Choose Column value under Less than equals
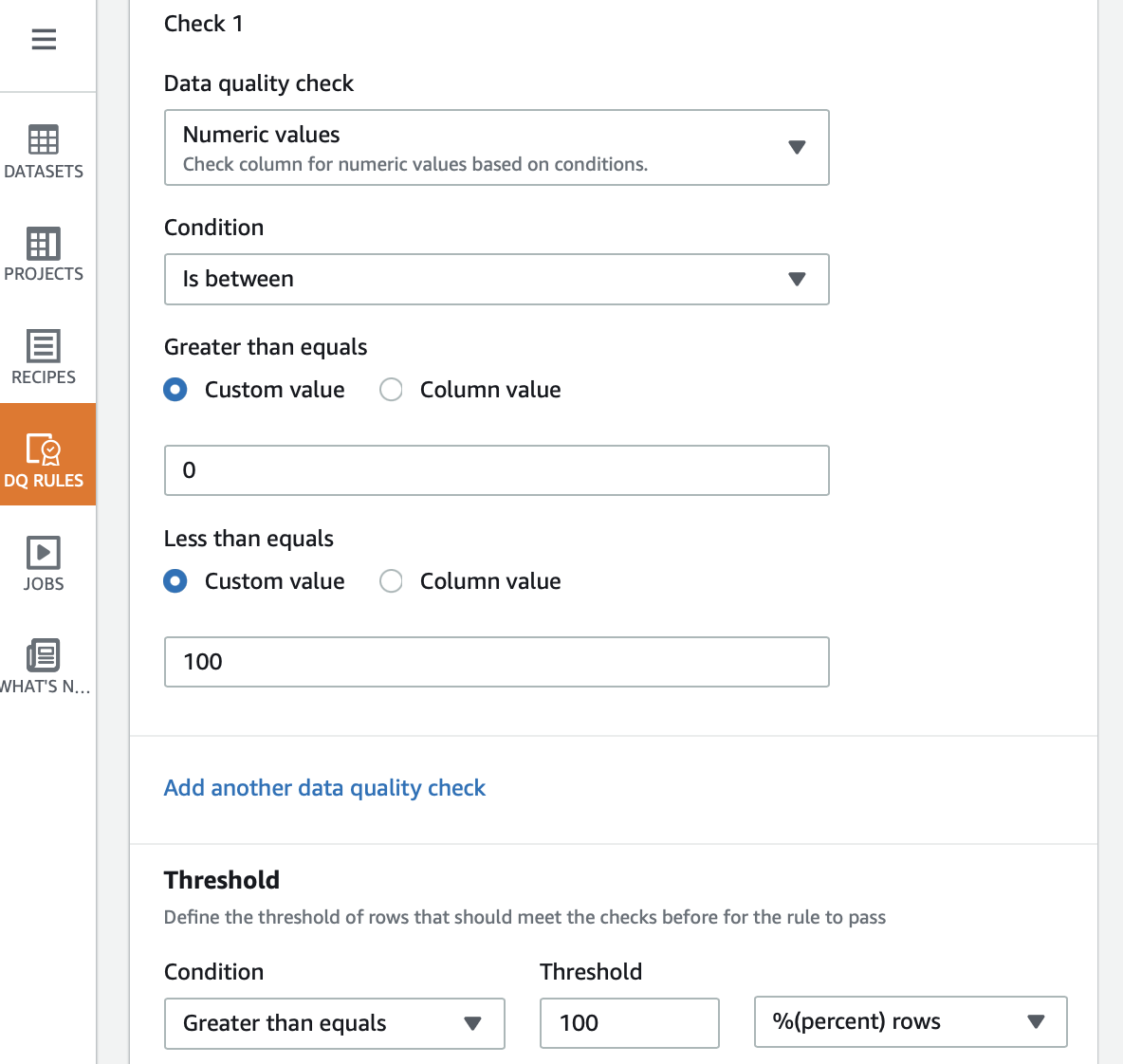Image resolution: width=1123 pixels, height=1064 pixels. 391,581
